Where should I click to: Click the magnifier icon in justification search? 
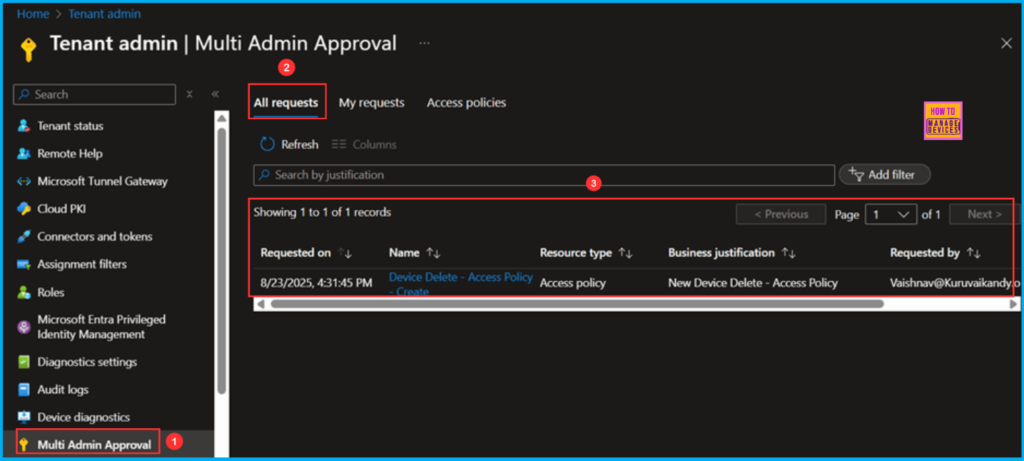pos(264,175)
